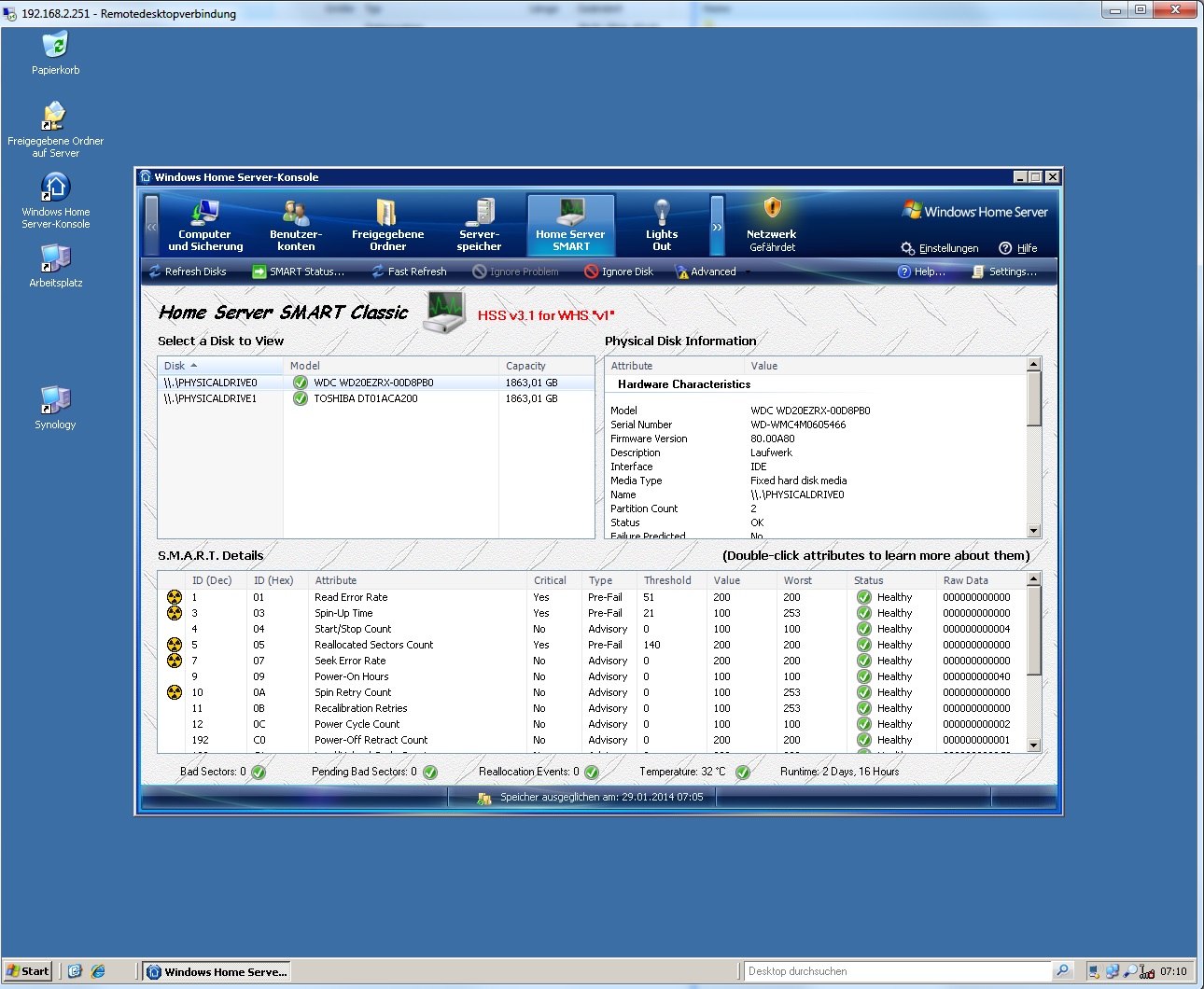This screenshot has height=989, width=1204.
Task: Select the Power-On Hours attribute row
Action: click(x=593, y=676)
